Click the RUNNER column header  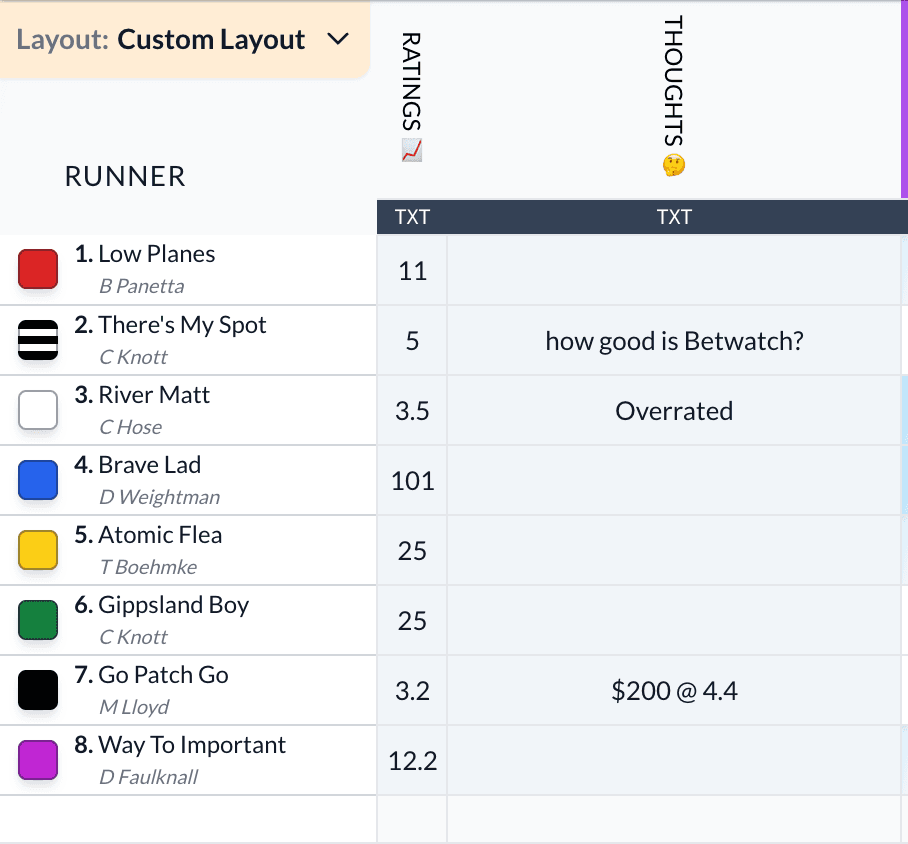point(124,176)
